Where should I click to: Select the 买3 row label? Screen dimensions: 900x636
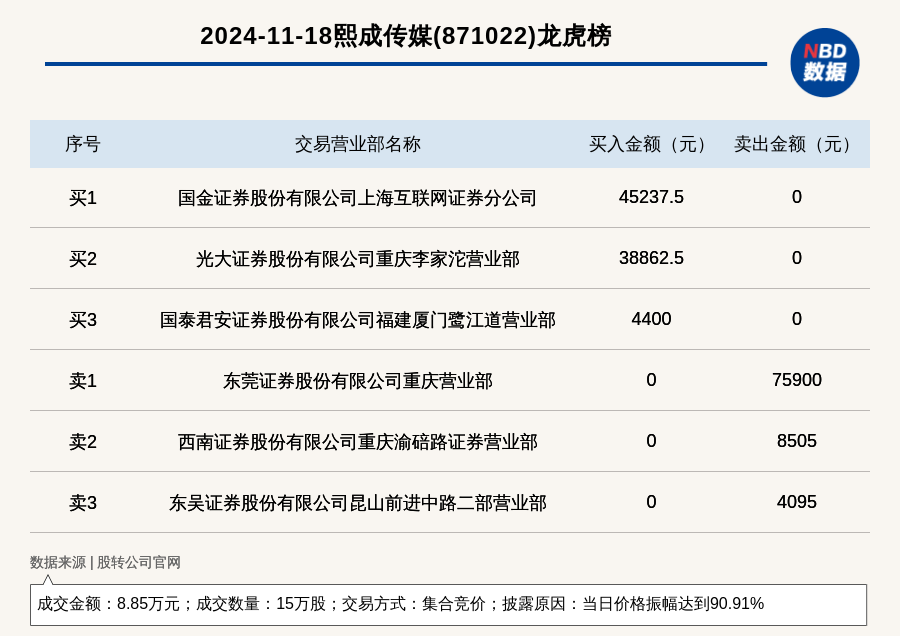tap(83, 320)
